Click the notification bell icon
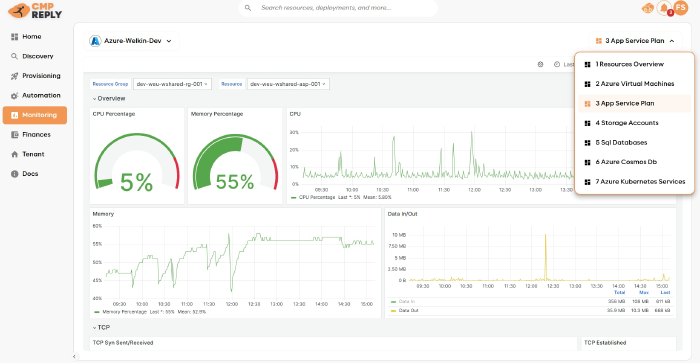 point(664,8)
